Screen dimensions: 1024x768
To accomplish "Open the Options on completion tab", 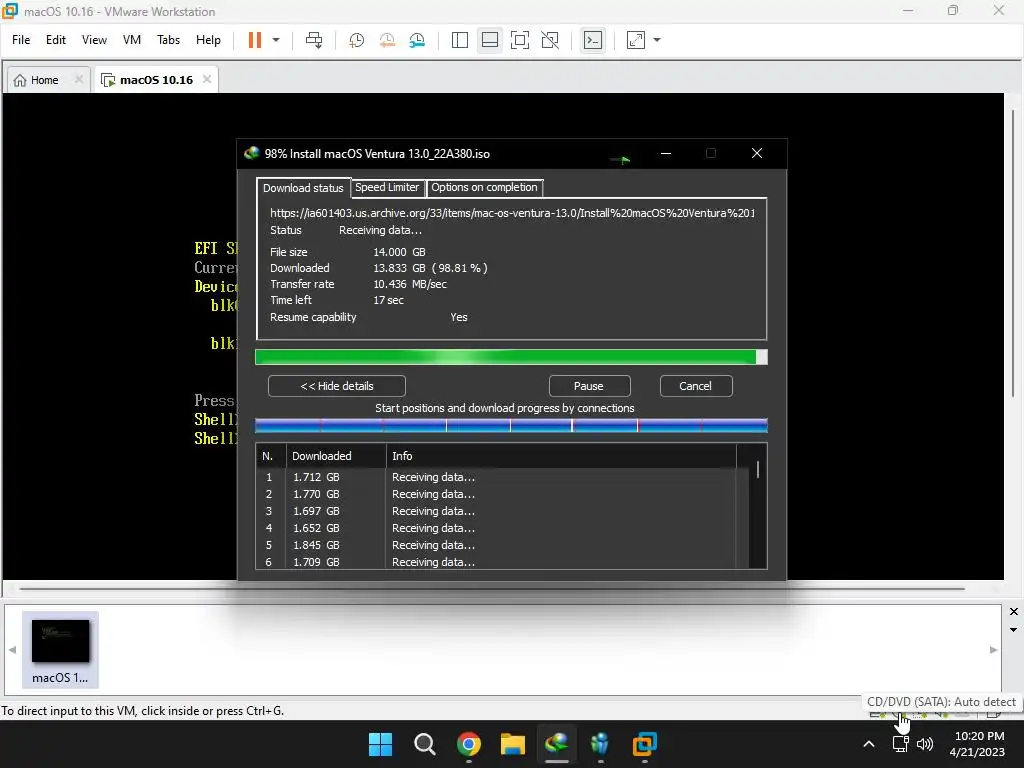I will (x=484, y=187).
